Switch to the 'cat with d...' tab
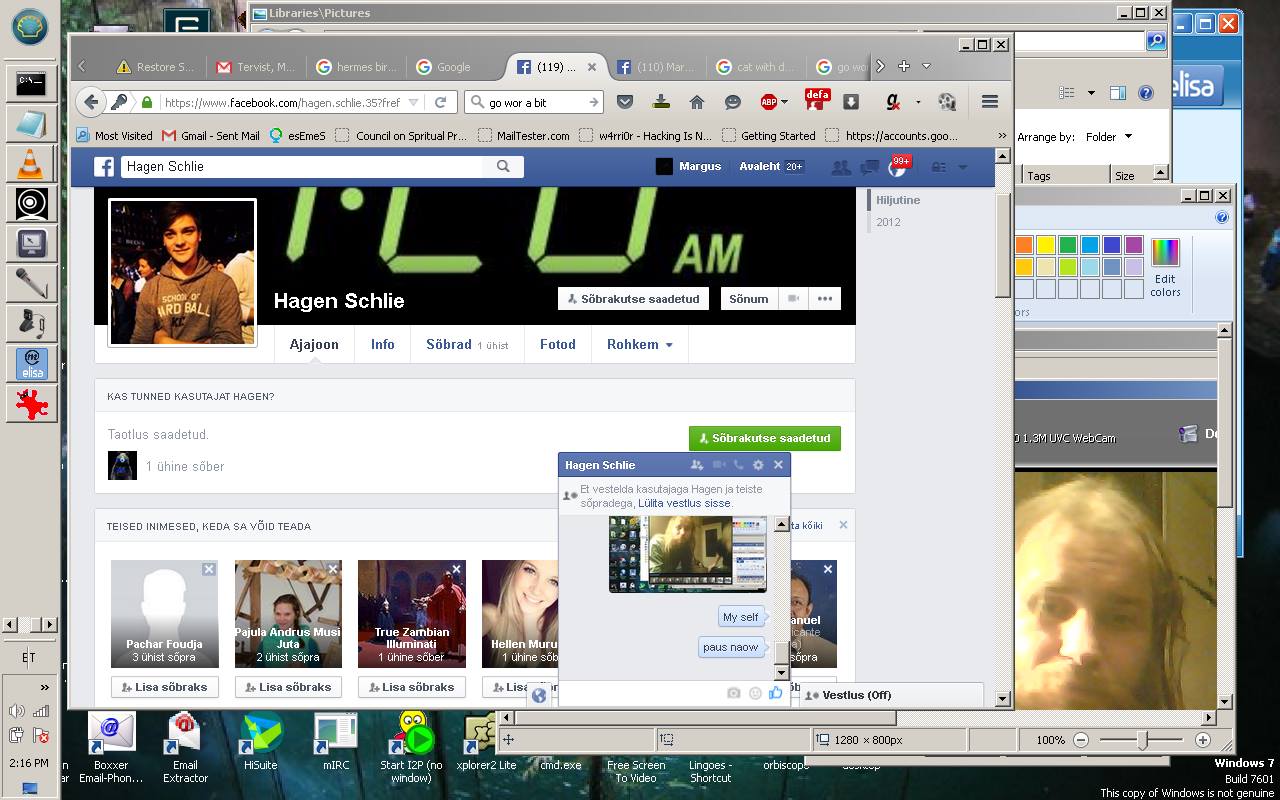This screenshot has height=800, width=1280. click(756, 67)
